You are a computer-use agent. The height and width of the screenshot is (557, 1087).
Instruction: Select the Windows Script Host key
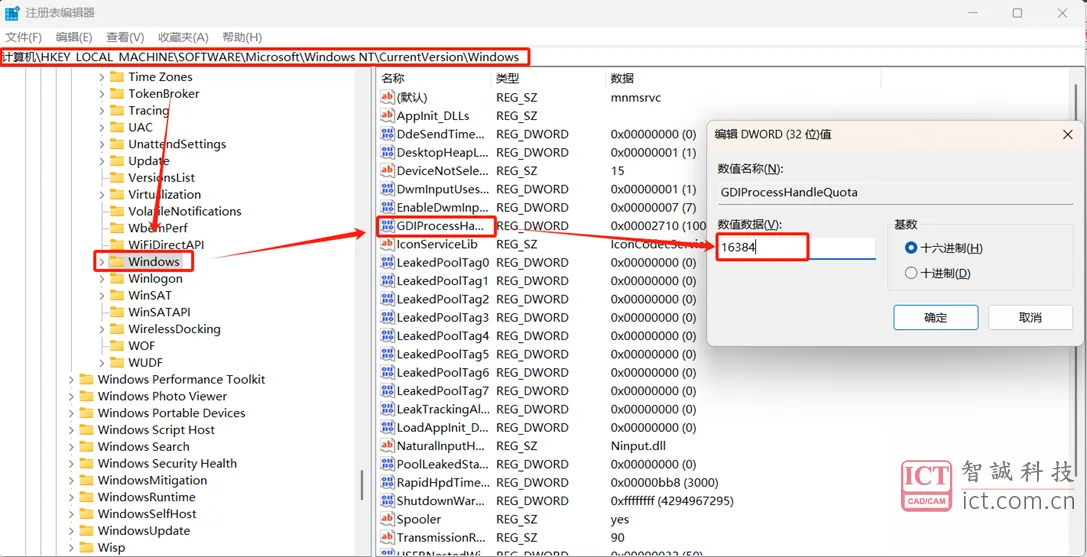pyautogui.click(x=156, y=430)
